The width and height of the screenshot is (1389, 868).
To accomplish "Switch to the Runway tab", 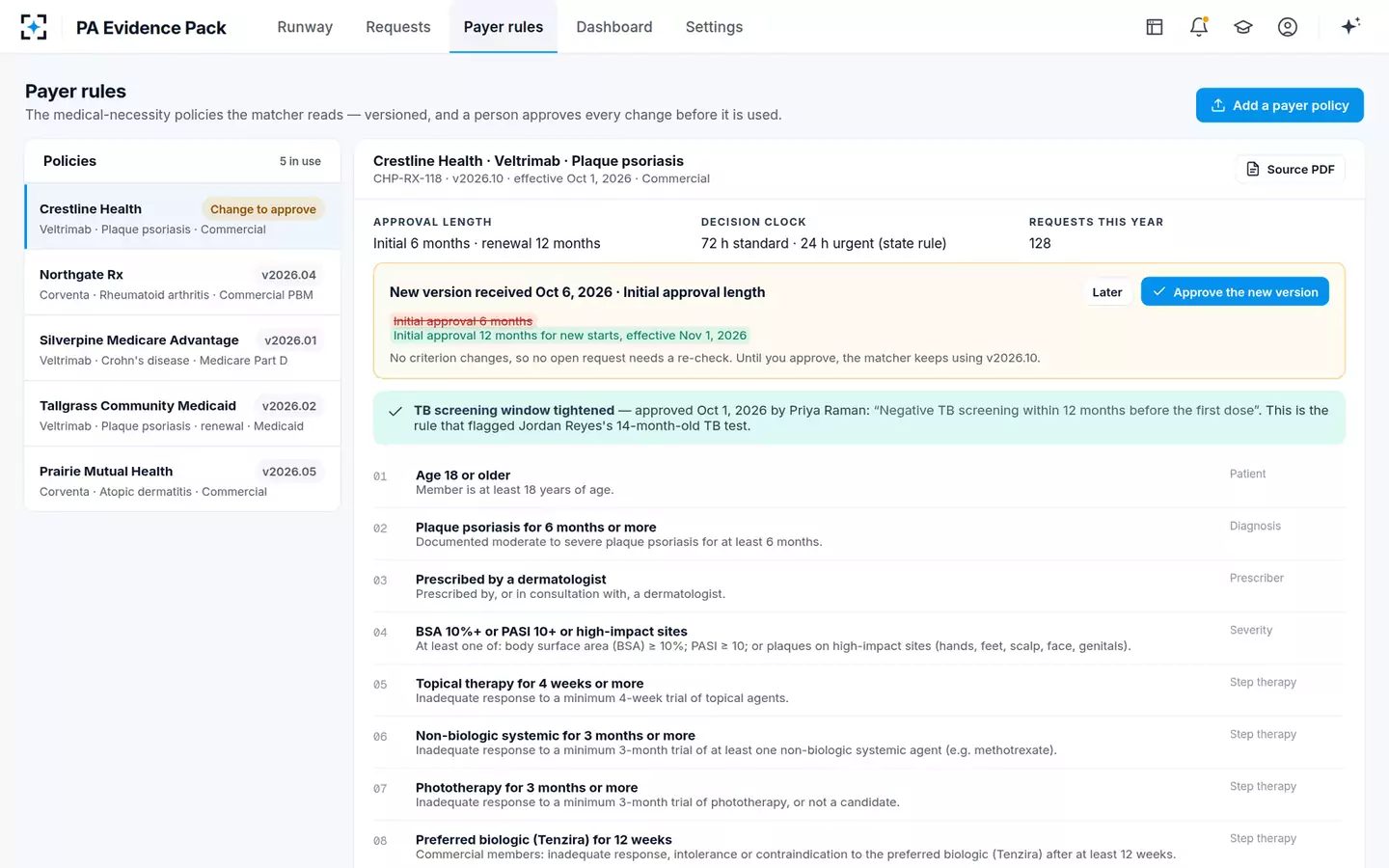I will [305, 27].
